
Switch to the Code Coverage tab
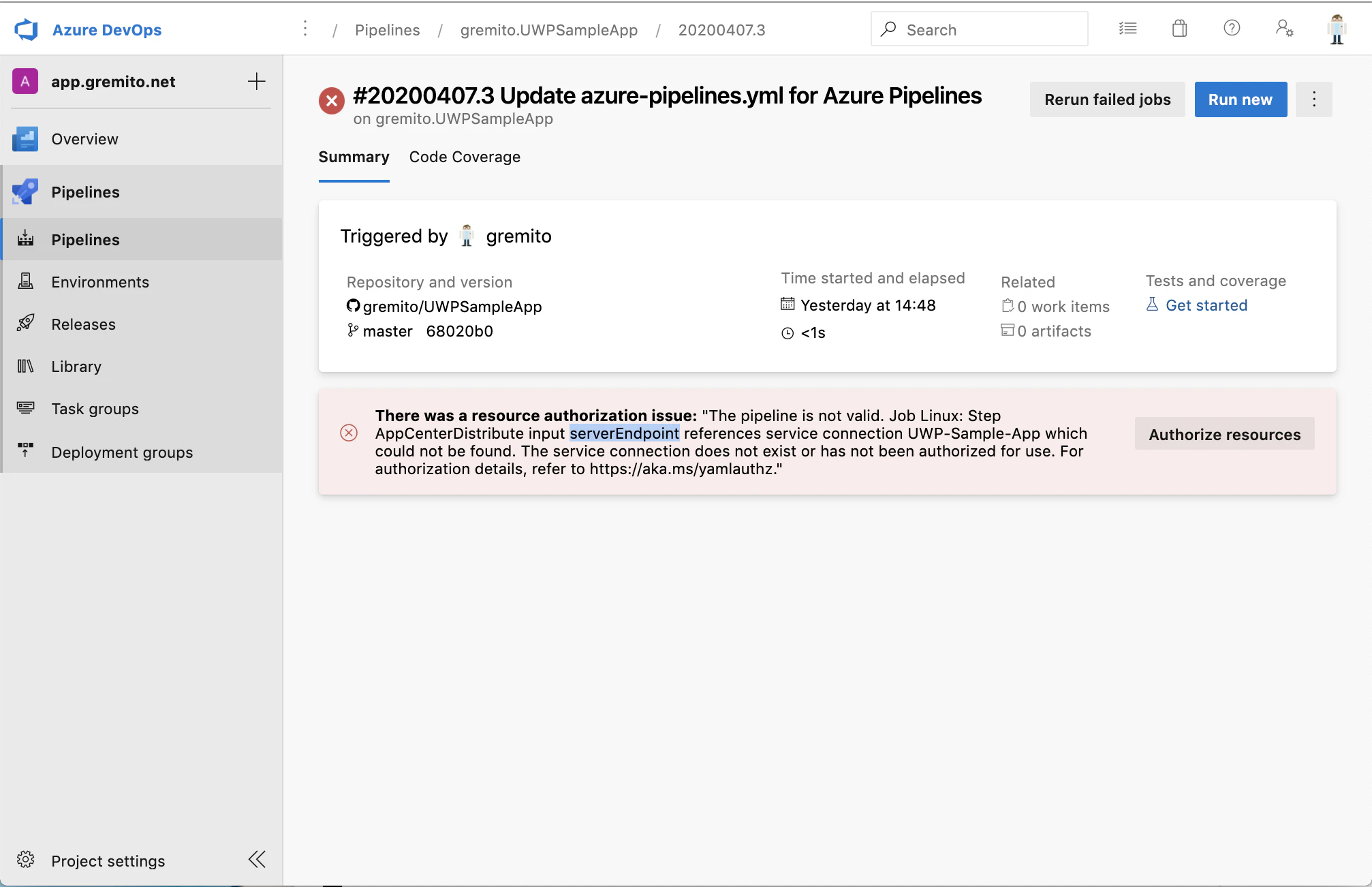coord(465,157)
